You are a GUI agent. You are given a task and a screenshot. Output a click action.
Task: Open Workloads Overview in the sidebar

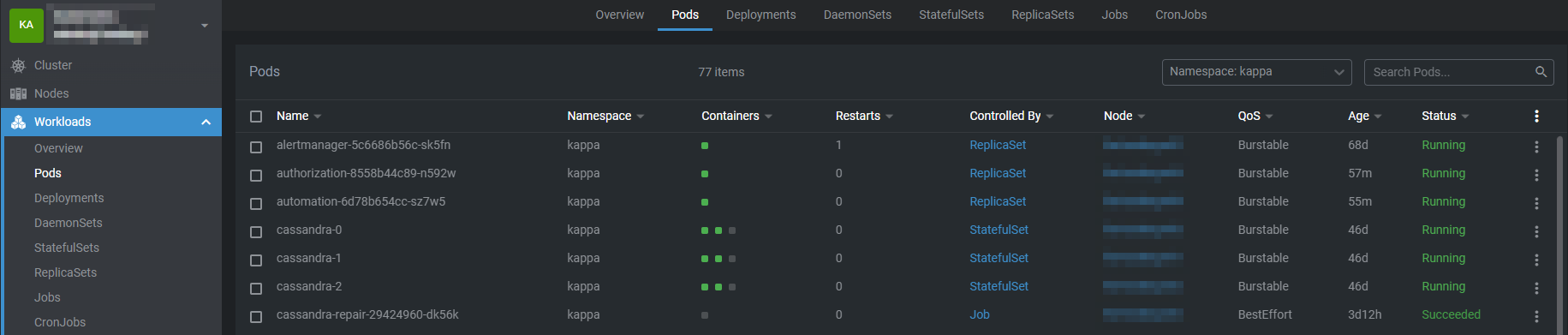click(x=58, y=148)
